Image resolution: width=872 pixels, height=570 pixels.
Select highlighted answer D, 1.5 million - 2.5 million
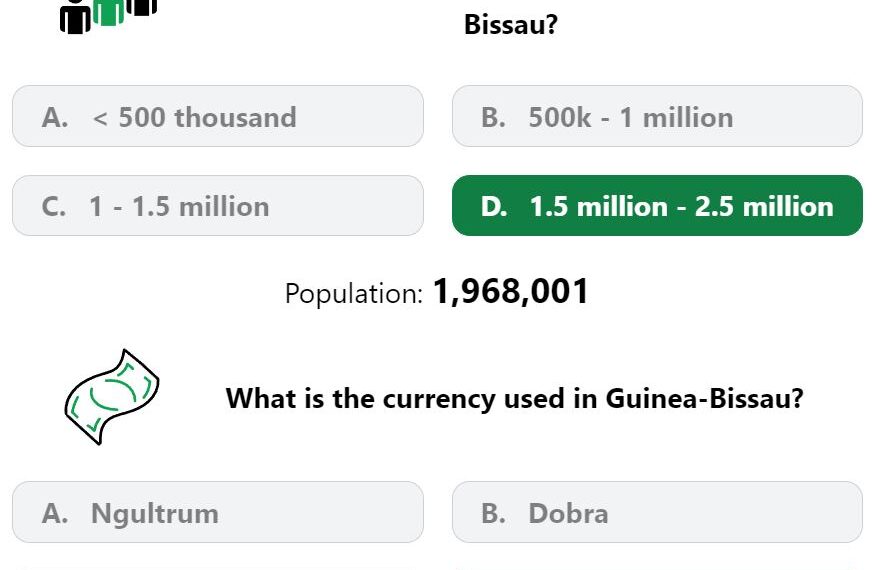657,206
